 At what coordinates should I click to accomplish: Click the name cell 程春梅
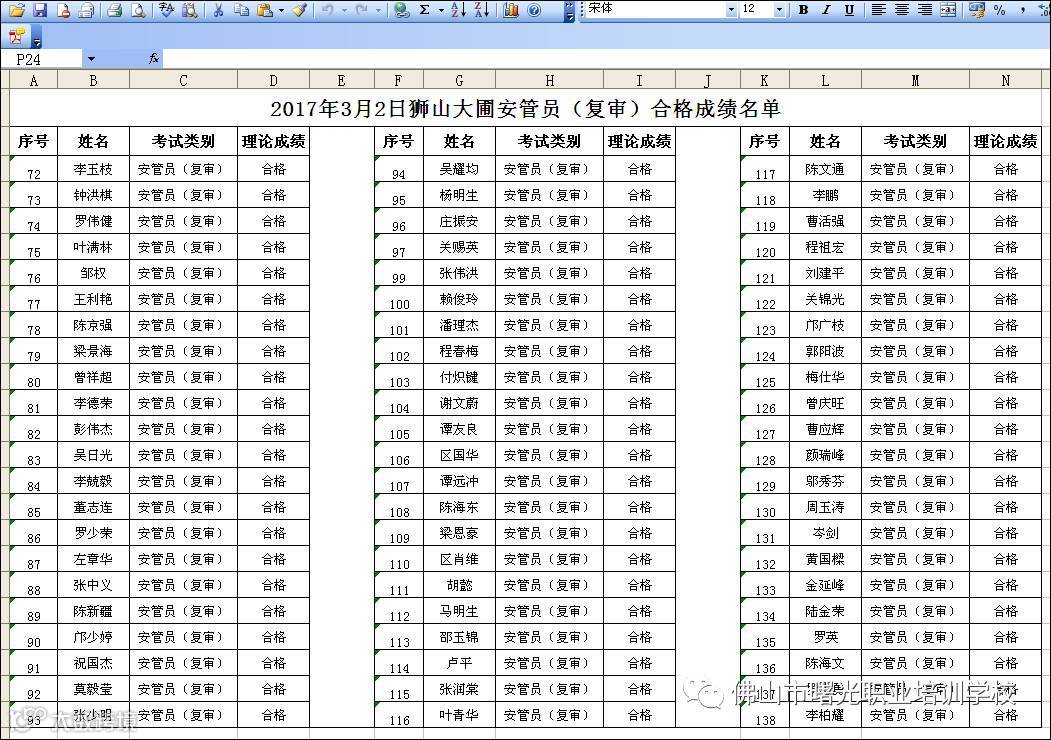(x=459, y=351)
